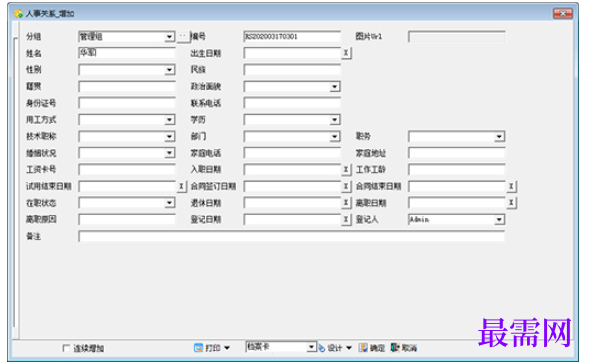Click the 登记日期 text field

tap(292, 219)
